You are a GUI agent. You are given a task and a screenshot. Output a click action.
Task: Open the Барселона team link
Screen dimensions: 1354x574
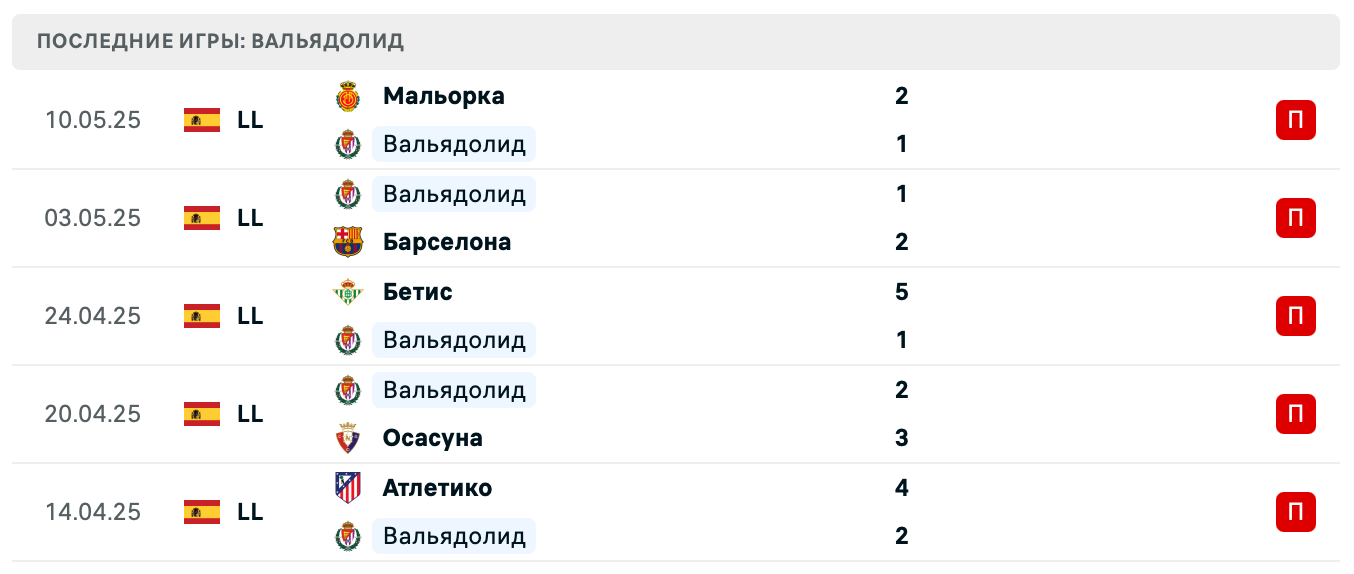[446, 242]
